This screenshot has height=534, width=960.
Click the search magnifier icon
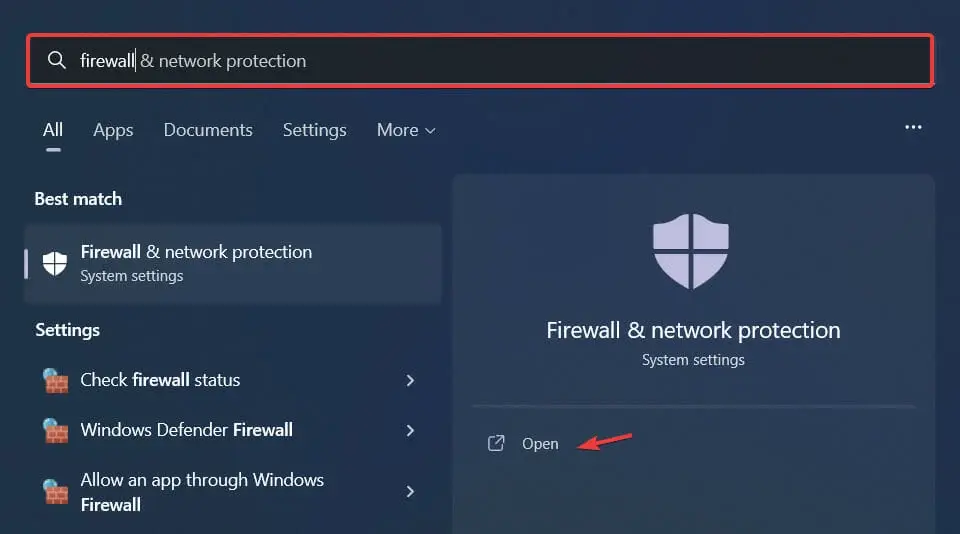click(56, 61)
